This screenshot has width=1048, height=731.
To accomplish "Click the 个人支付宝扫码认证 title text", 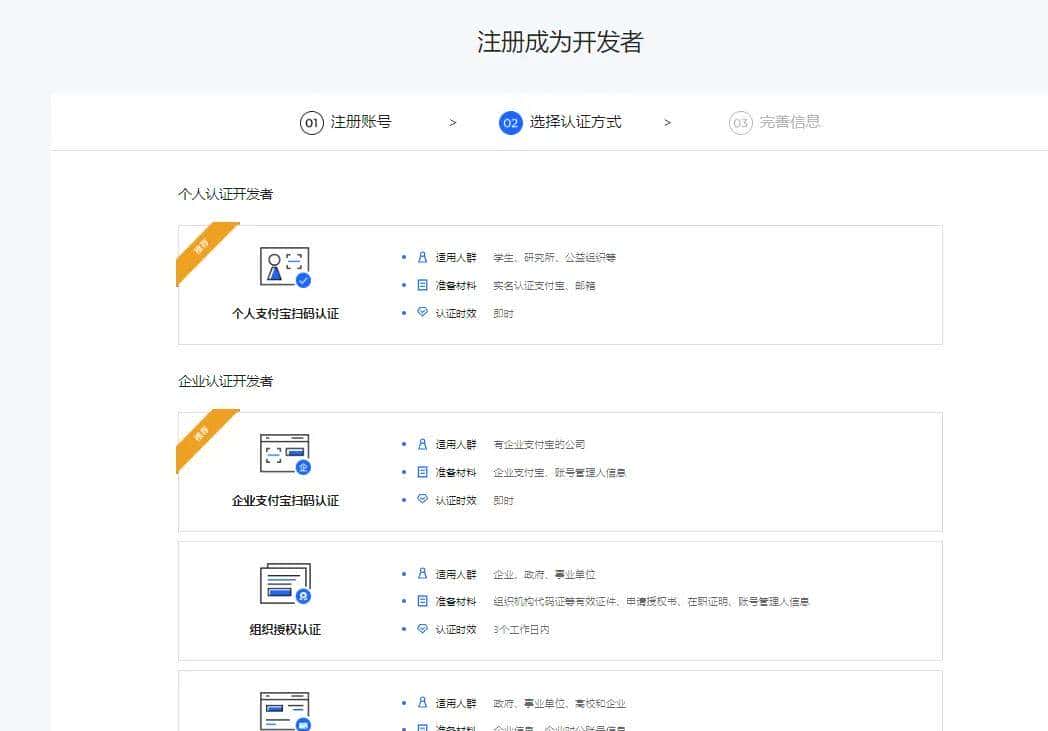I will [287, 313].
